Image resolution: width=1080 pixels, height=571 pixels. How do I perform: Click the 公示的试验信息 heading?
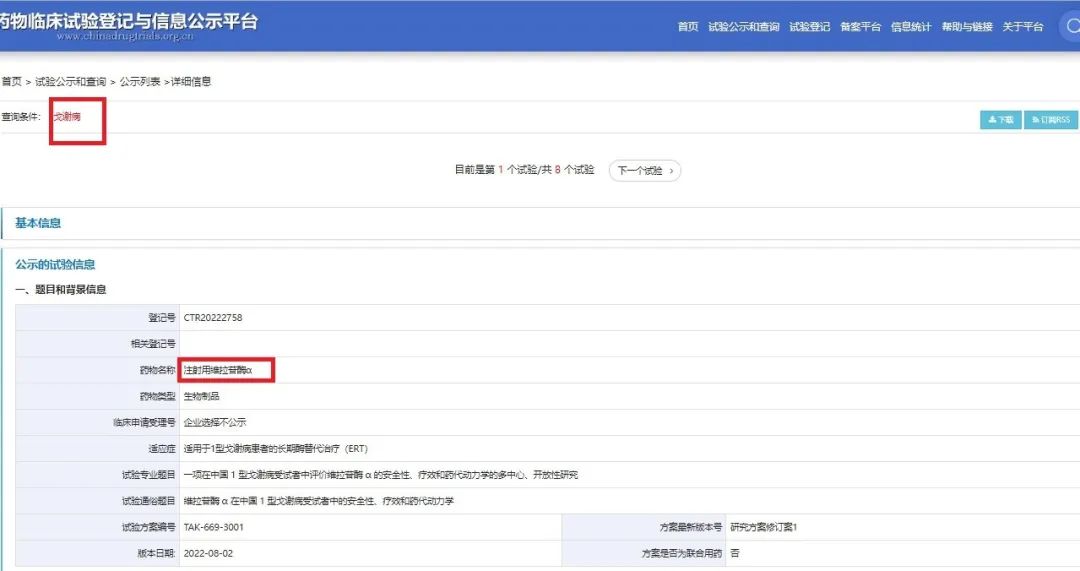tap(55, 264)
